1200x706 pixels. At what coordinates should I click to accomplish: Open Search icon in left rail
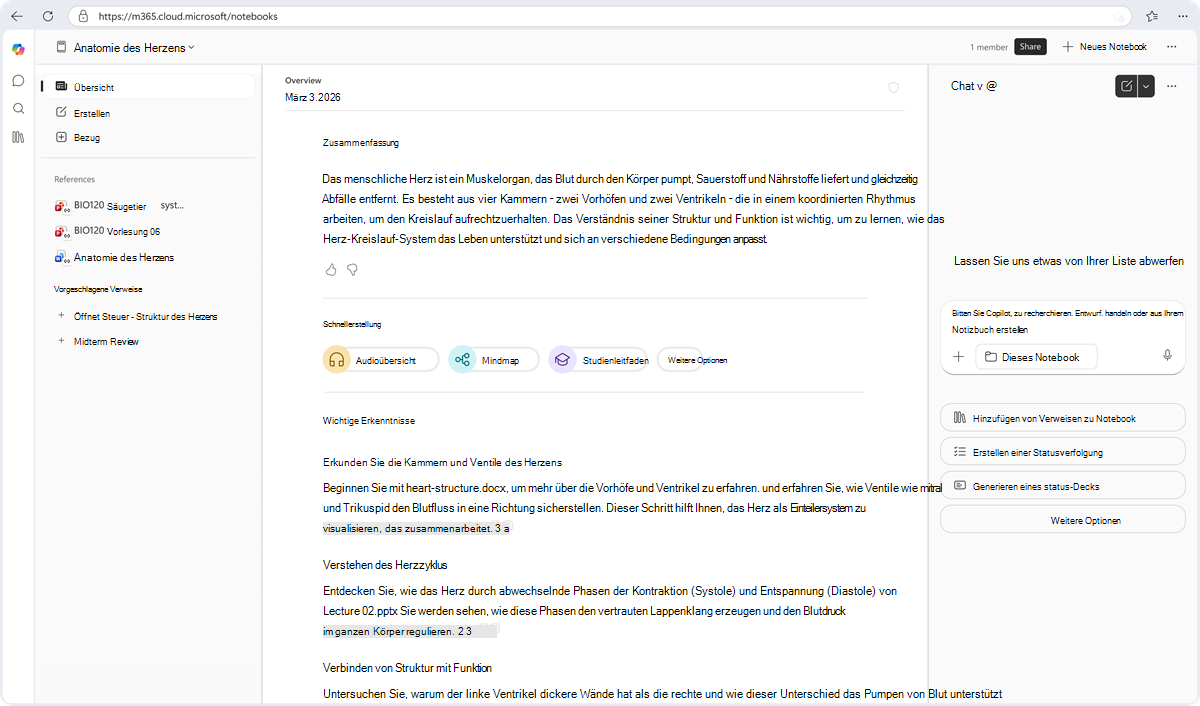pos(18,108)
